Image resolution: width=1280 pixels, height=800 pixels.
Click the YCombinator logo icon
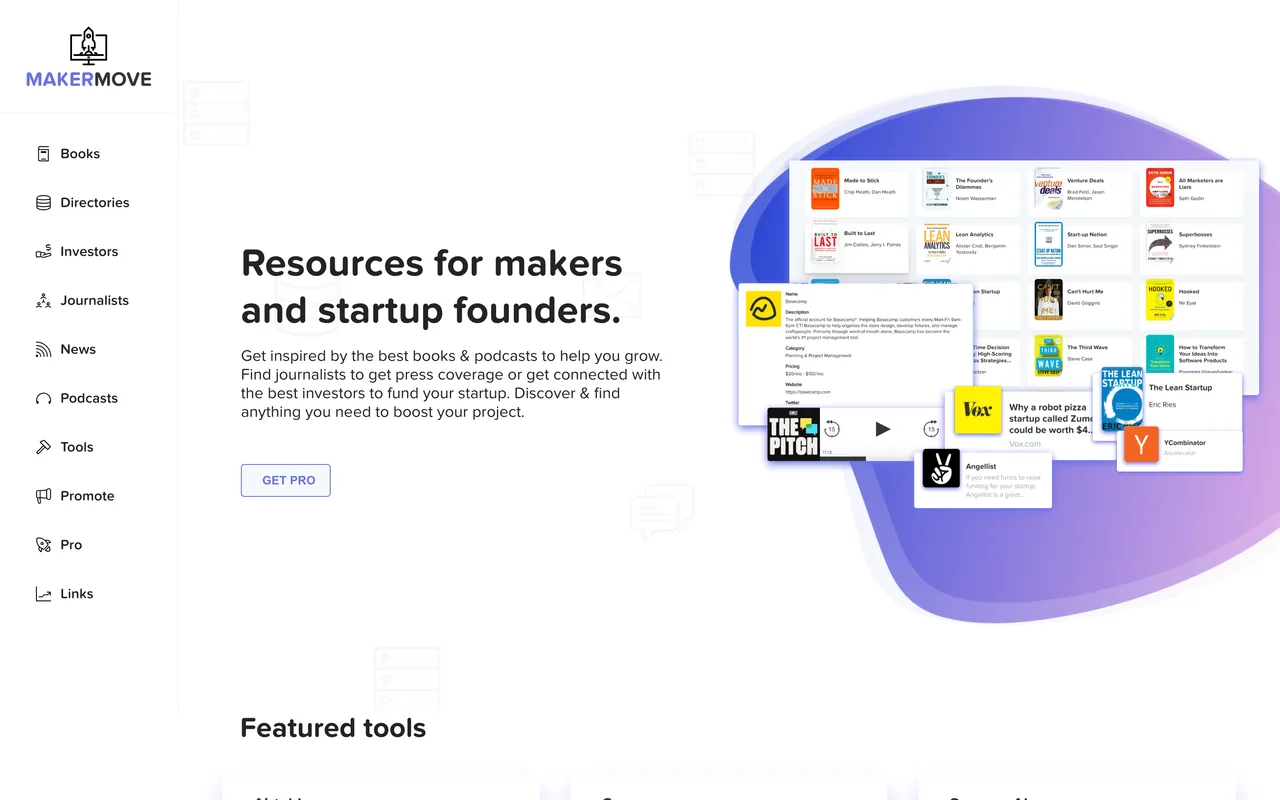pos(1141,445)
